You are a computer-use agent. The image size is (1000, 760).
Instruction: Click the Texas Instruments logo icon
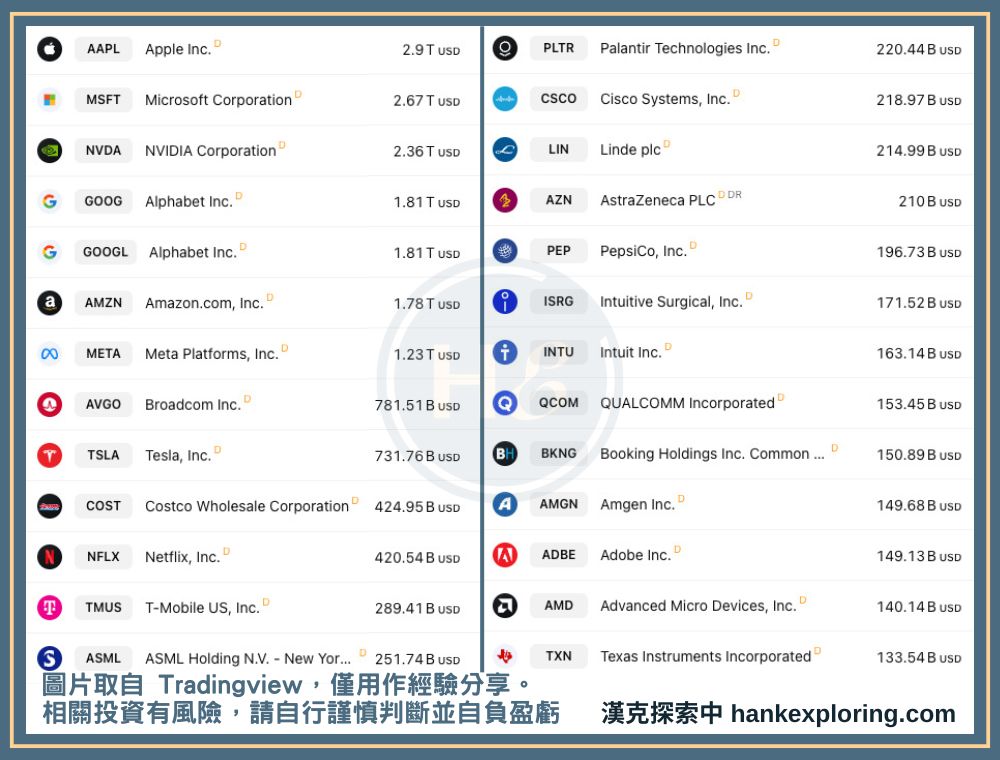[x=505, y=656]
